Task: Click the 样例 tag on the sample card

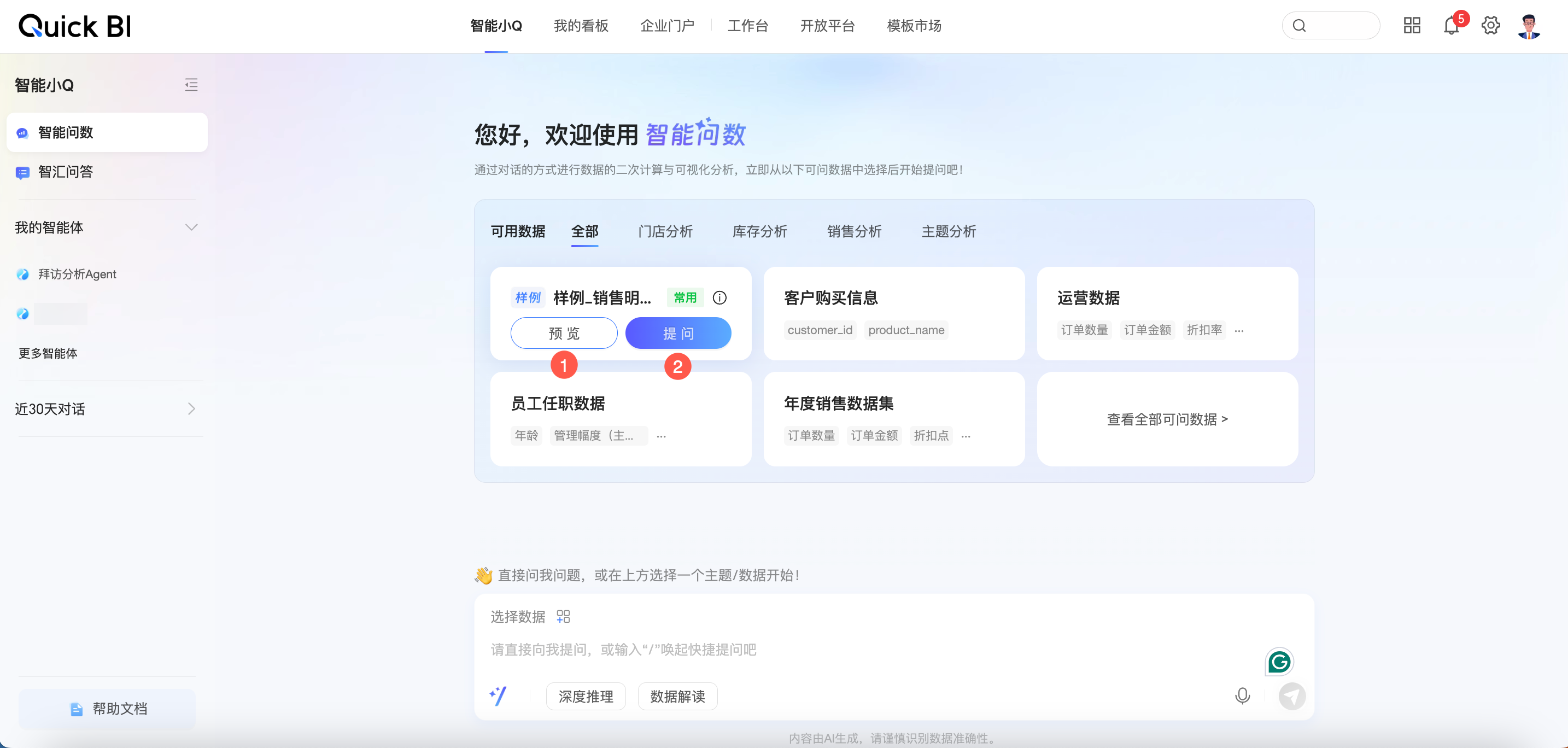Action: [x=528, y=297]
